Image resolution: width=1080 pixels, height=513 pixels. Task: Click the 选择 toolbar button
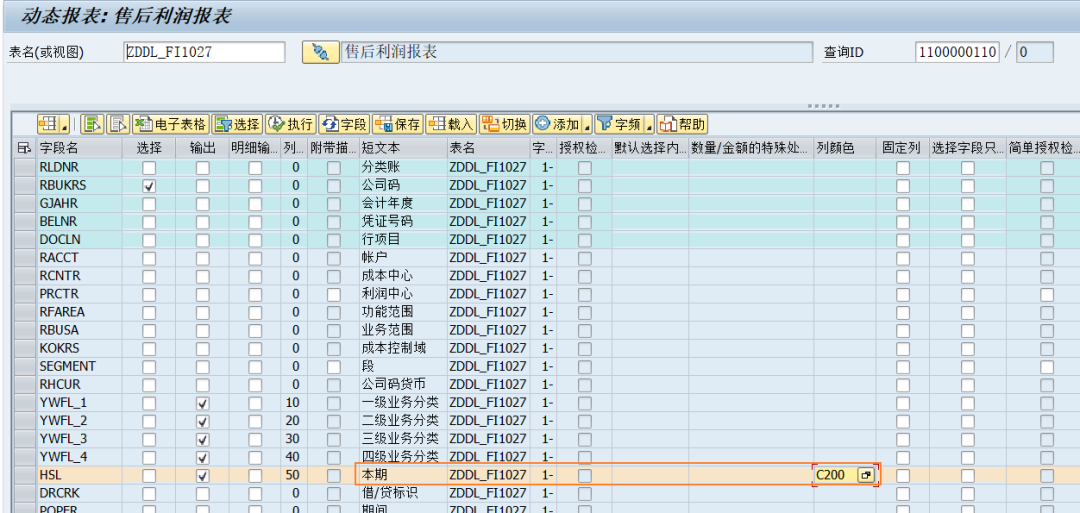(237, 124)
